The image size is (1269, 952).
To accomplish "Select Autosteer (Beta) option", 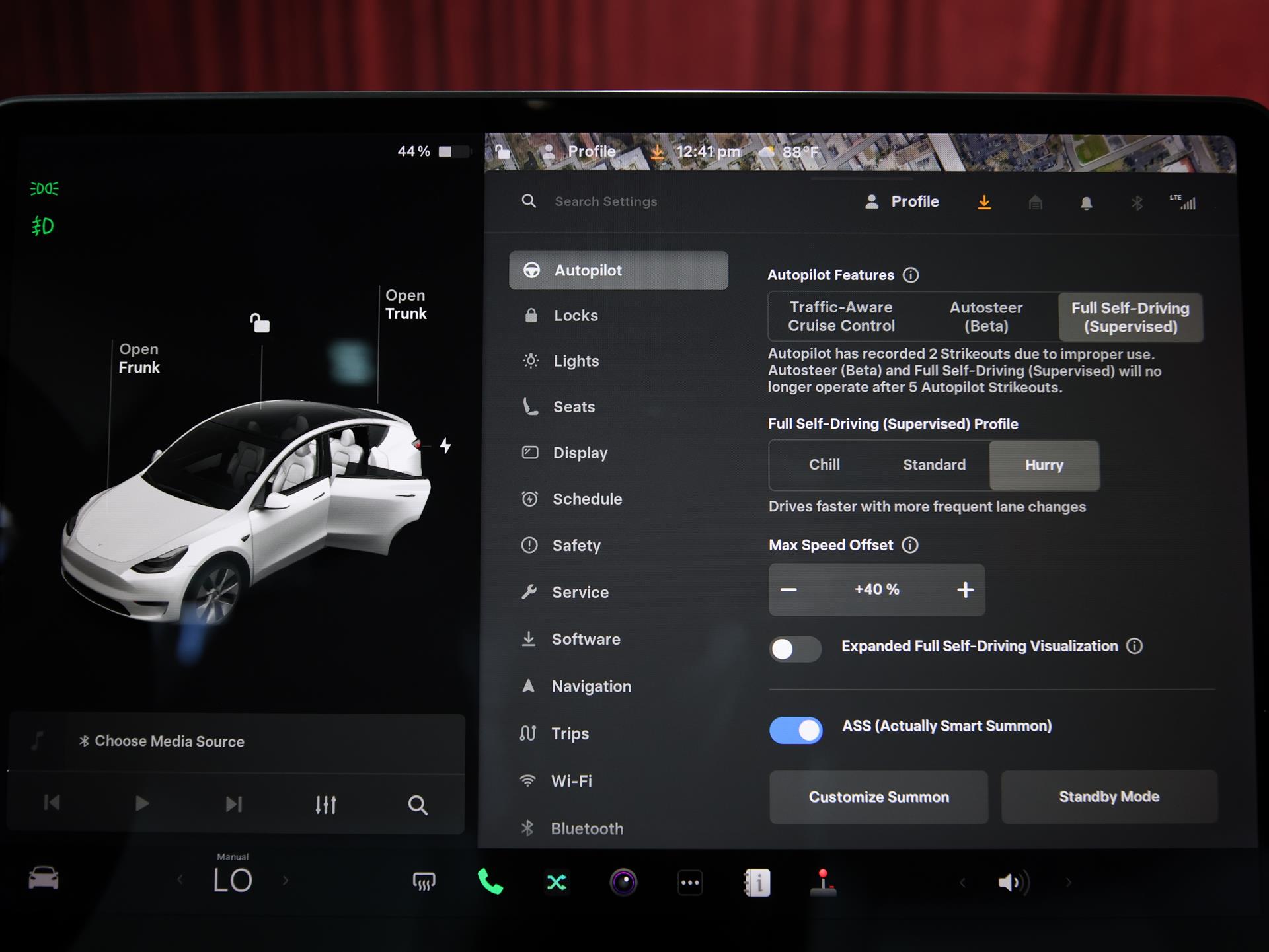I will [985, 316].
